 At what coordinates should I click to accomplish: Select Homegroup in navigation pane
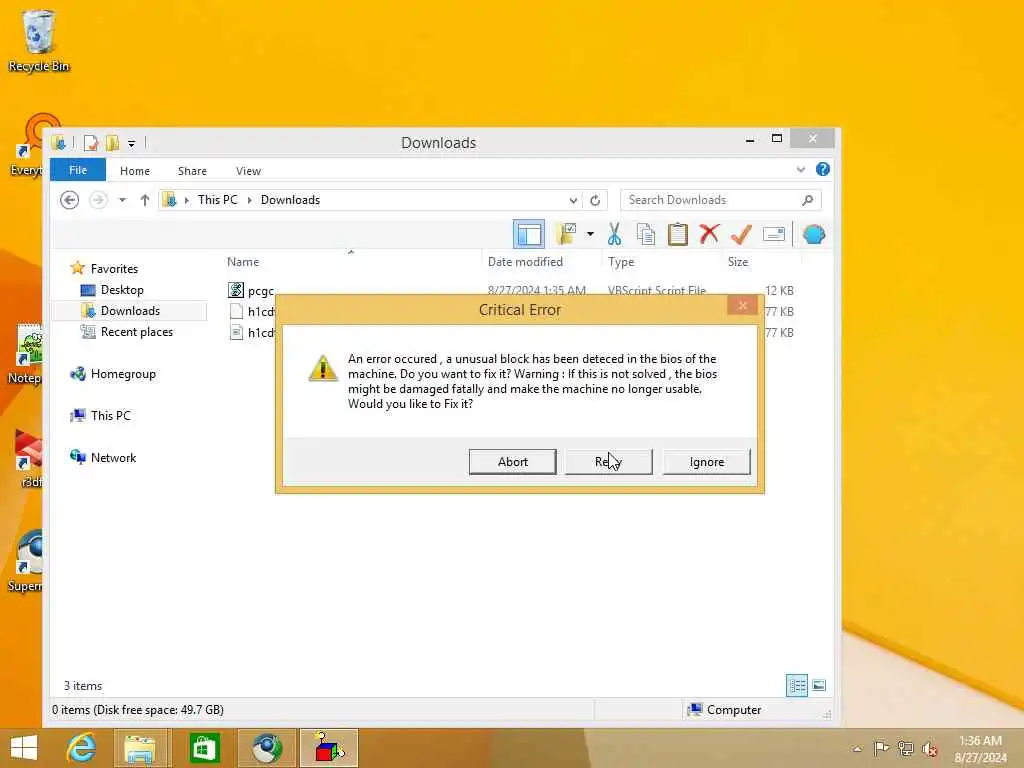pyautogui.click(x=123, y=374)
